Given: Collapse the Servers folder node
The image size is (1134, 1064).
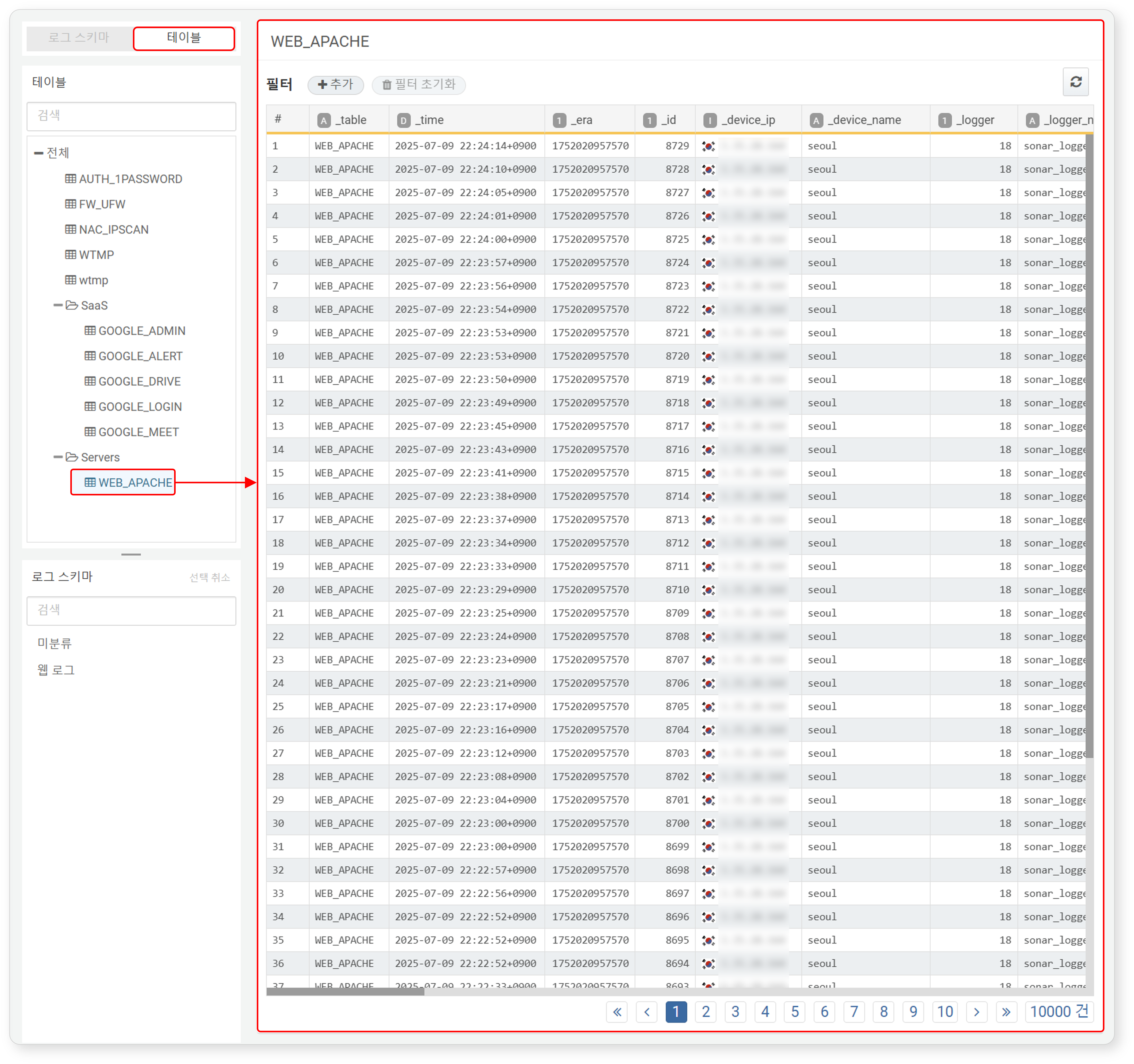Looking at the screenshot, I should coord(58,457).
